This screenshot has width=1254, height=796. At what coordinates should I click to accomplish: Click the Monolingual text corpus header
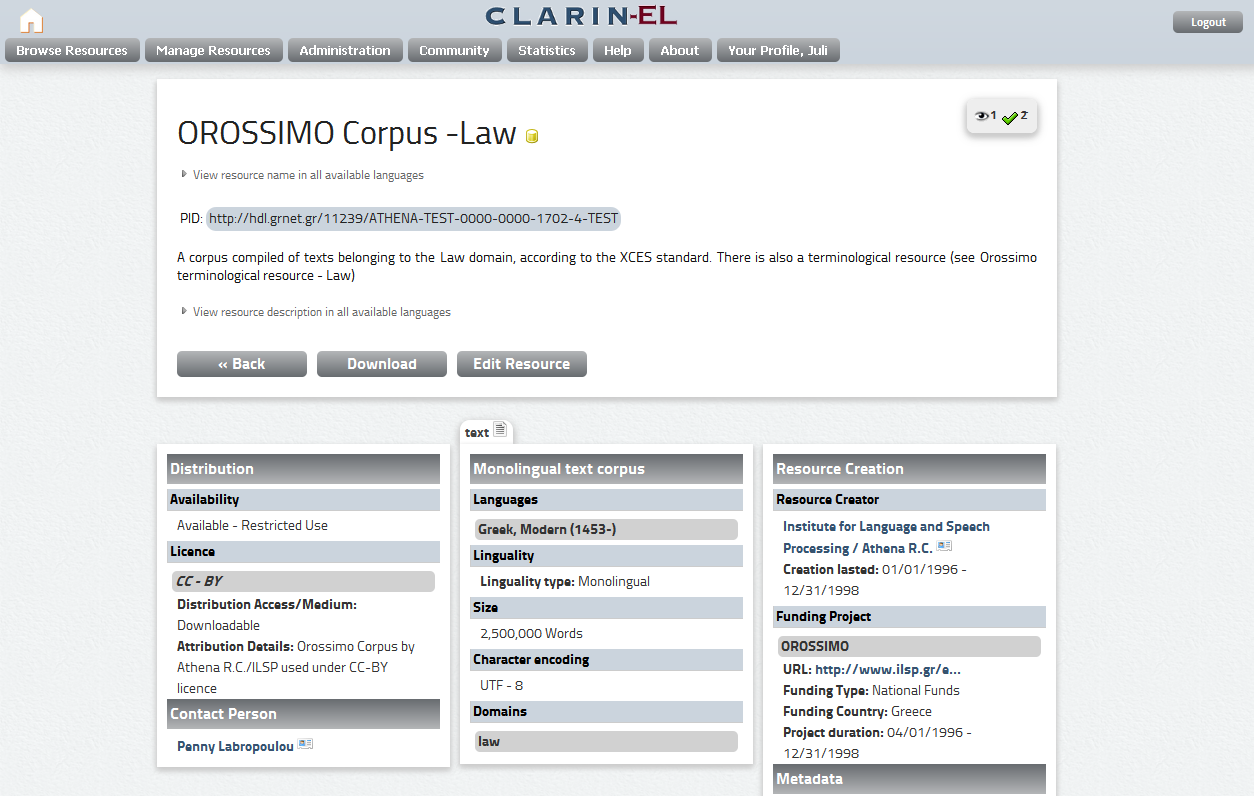coord(606,469)
